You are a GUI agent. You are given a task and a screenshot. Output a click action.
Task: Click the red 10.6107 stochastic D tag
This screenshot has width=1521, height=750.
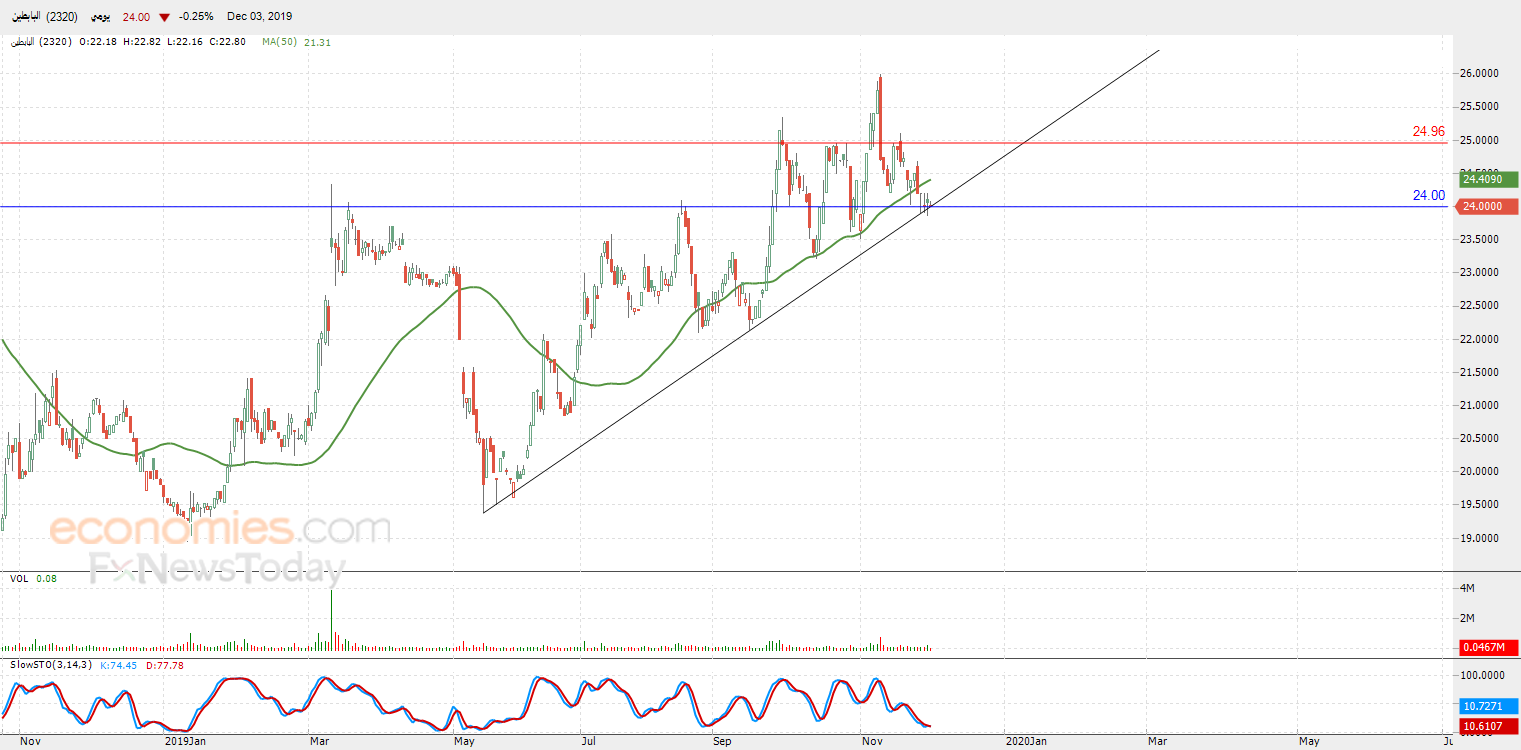[1488, 726]
